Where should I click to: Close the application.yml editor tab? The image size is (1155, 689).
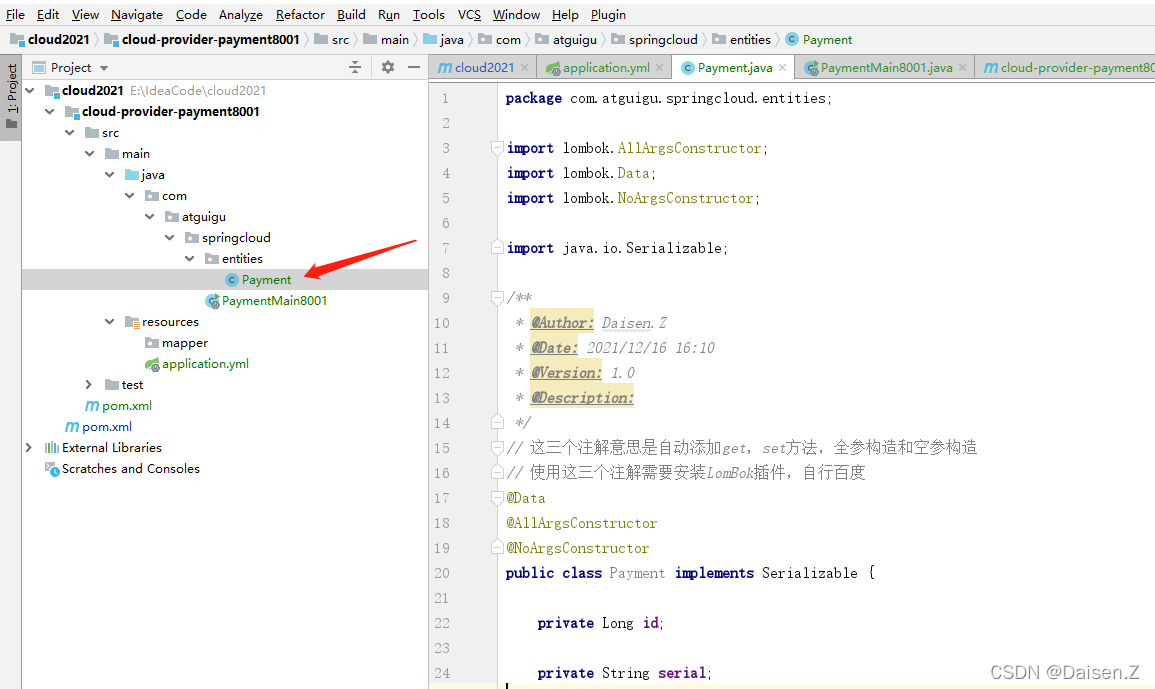click(659, 68)
